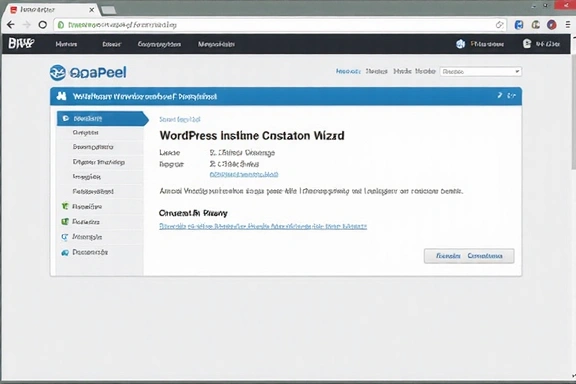
Task: Select the highlighted blue sidebar entry
Action: click(x=102, y=118)
